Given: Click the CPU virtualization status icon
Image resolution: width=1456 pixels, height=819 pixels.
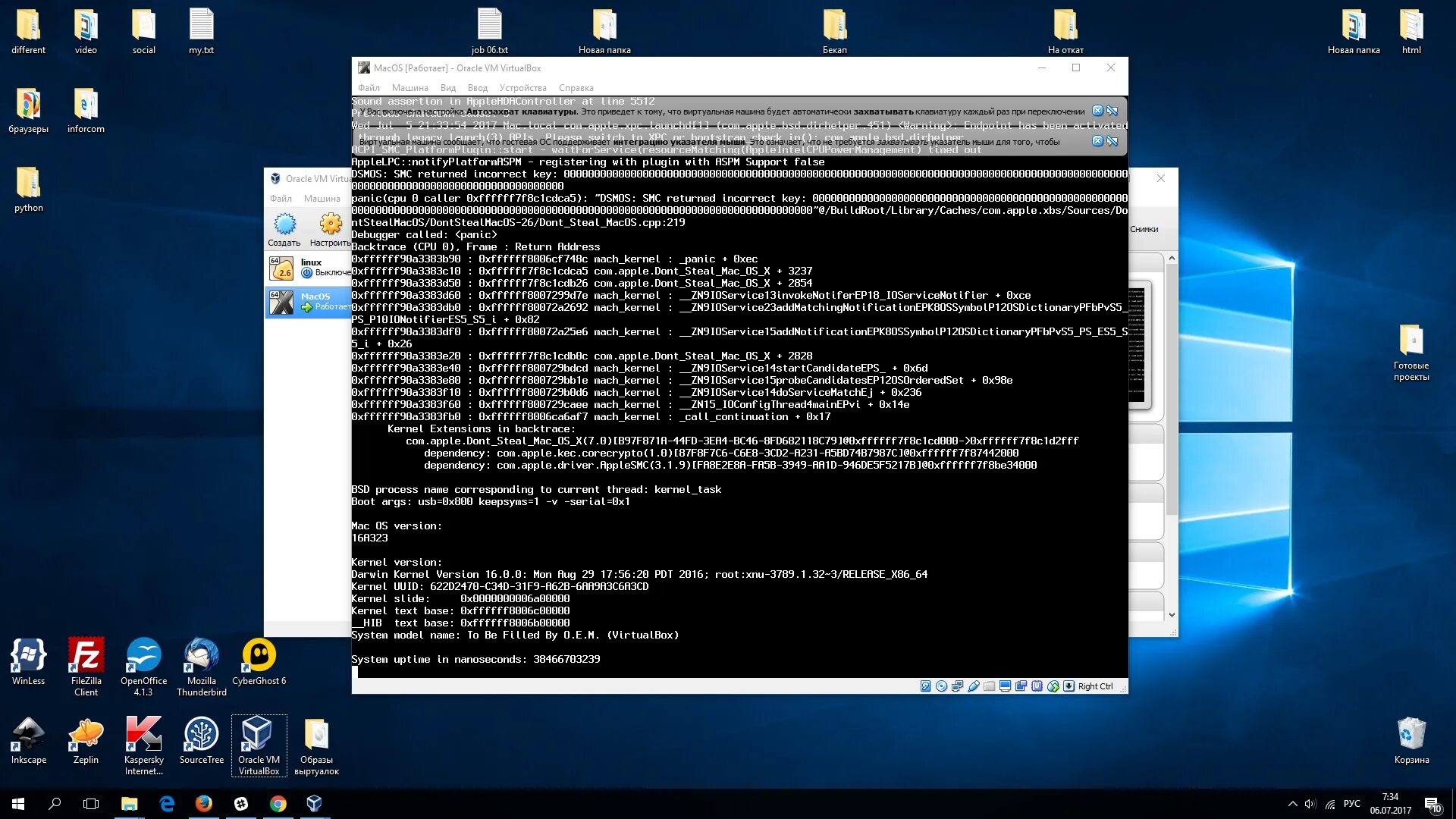Looking at the screenshot, I should point(1037,686).
